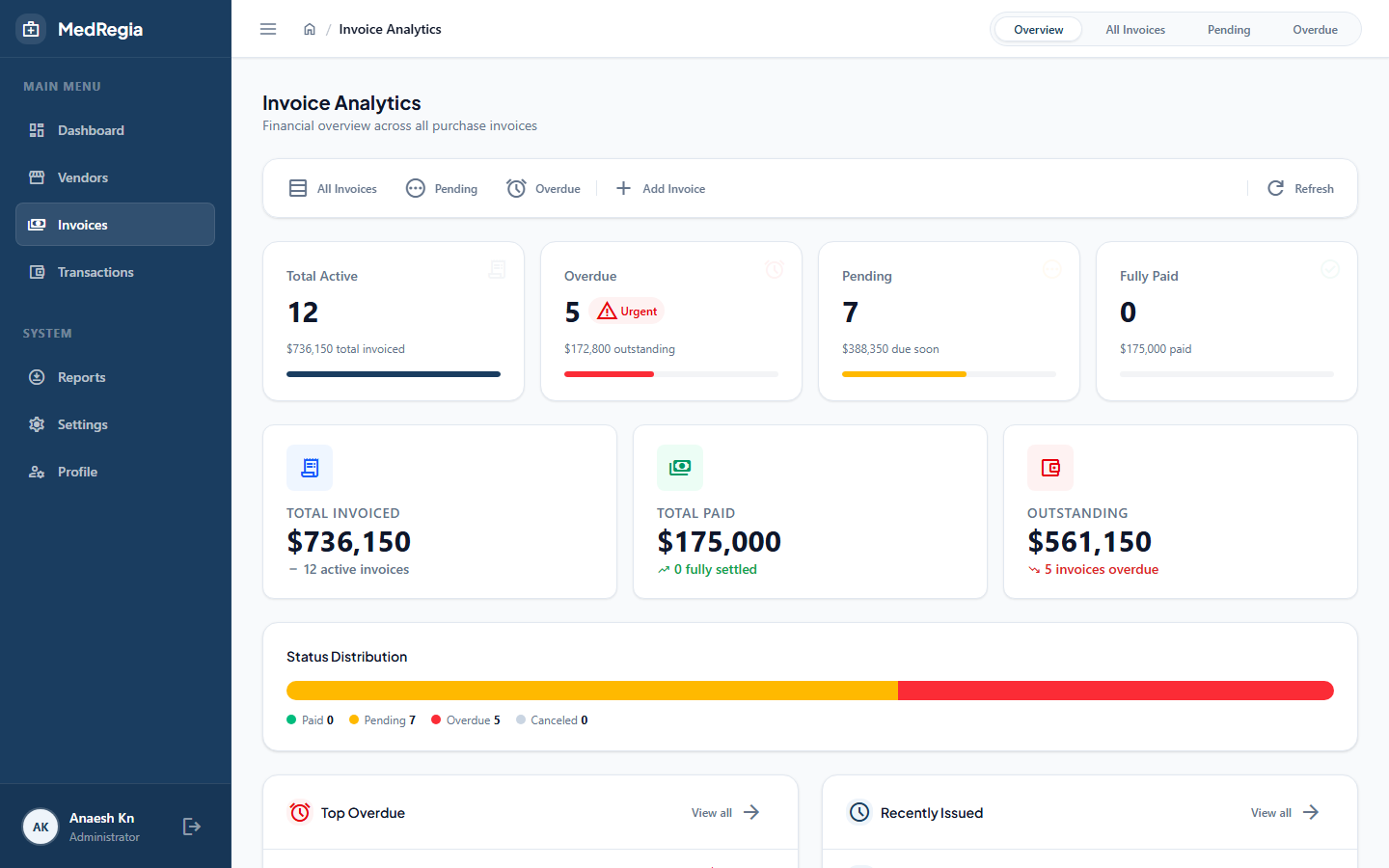Open Dashboard from the sidebar
The image size is (1389, 868).
pos(115,130)
